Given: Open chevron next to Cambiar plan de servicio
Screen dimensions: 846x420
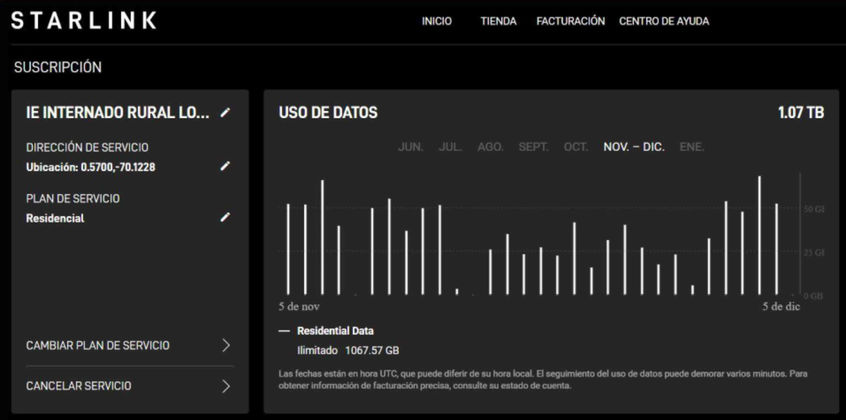Looking at the screenshot, I should click(226, 346).
